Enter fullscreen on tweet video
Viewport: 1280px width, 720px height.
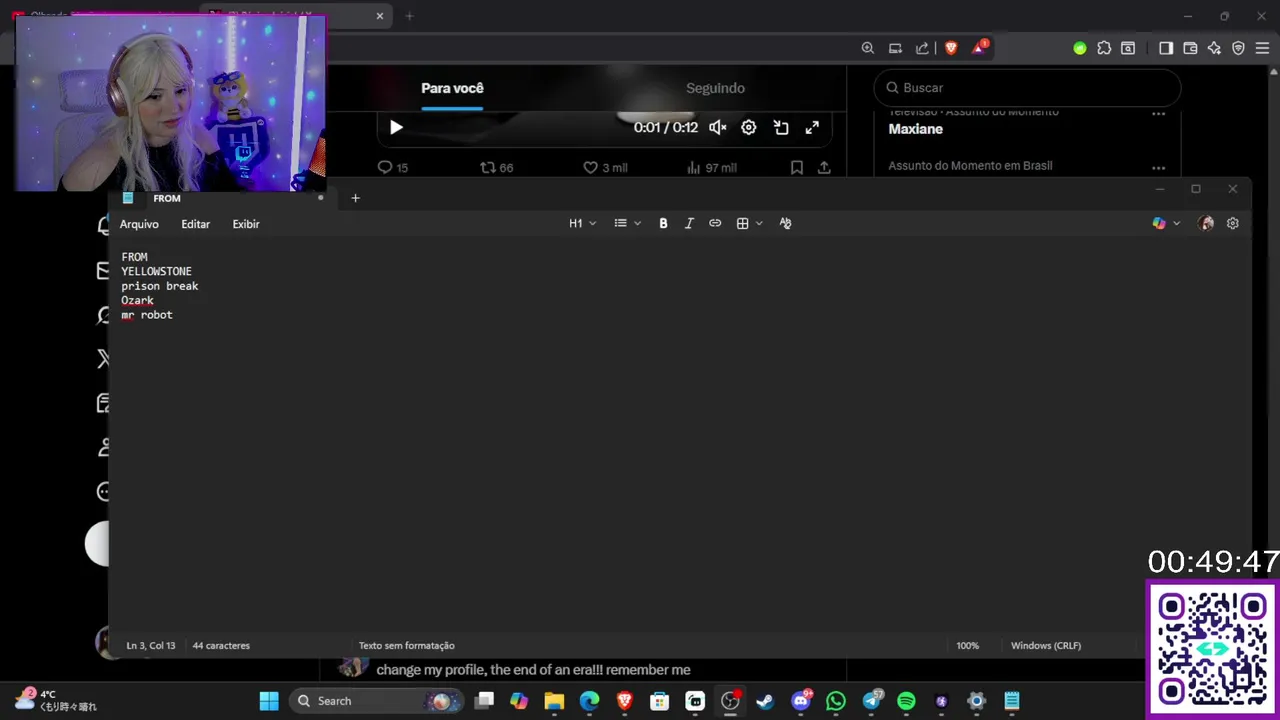coord(812,127)
